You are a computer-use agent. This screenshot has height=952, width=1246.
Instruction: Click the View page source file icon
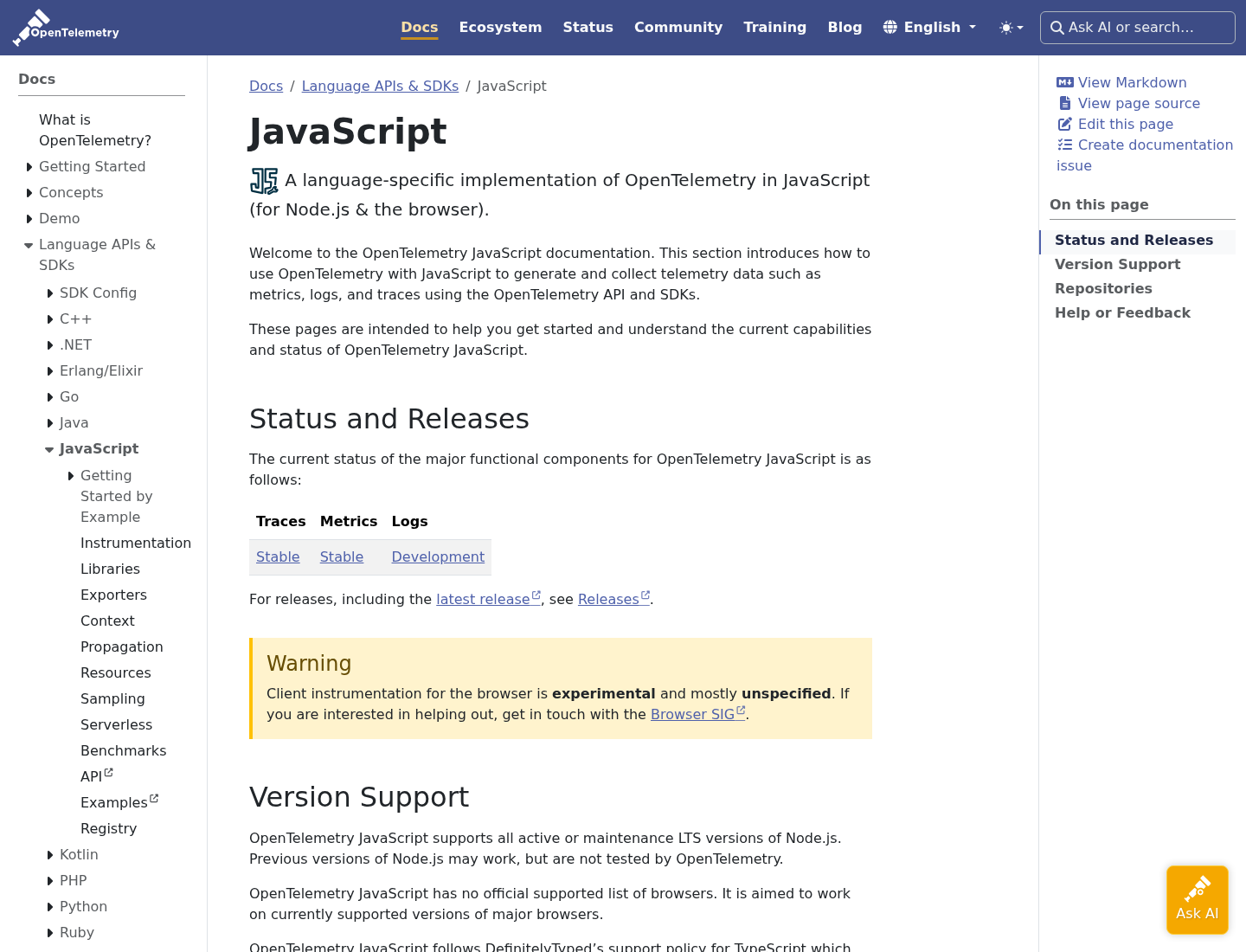[1065, 103]
